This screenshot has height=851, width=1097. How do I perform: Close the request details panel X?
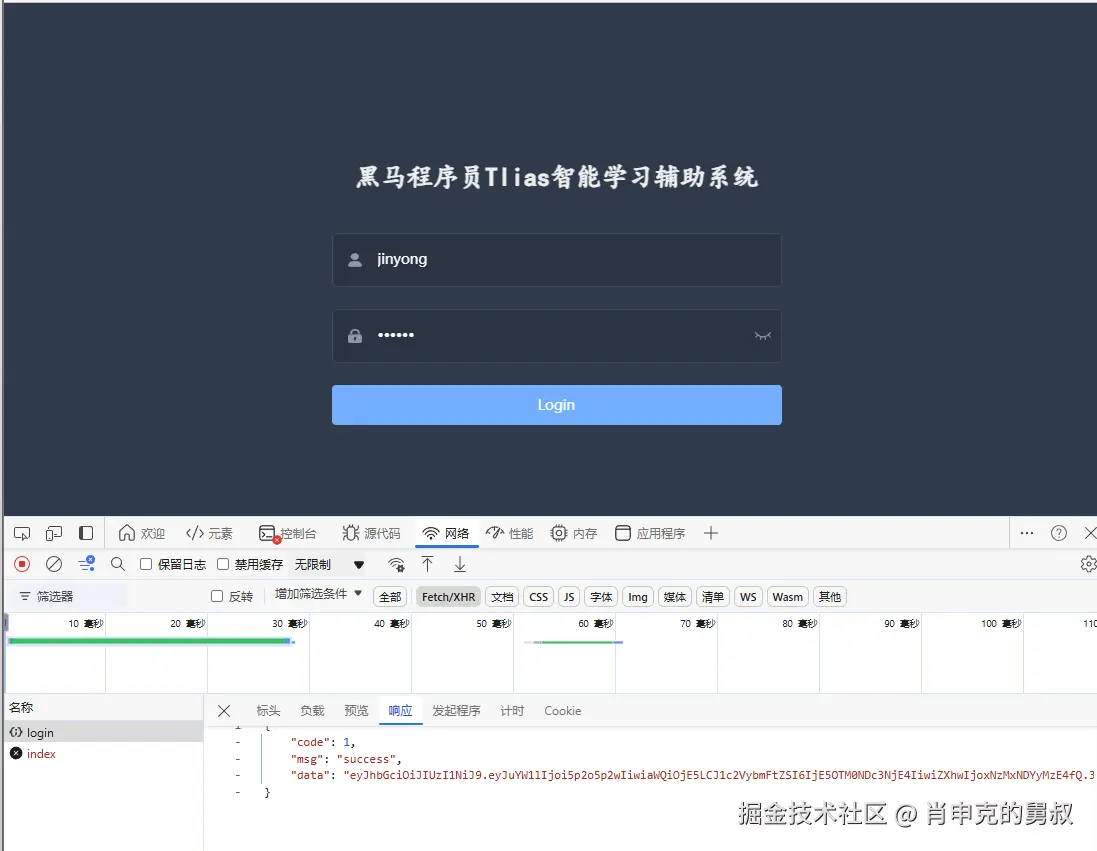tap(224, 711)
